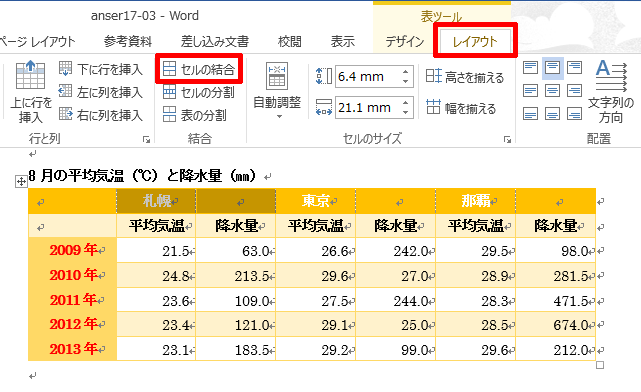Click the 2010 年 row label
The width and height of the screenshot is (641, 392).
click(73, 275)
